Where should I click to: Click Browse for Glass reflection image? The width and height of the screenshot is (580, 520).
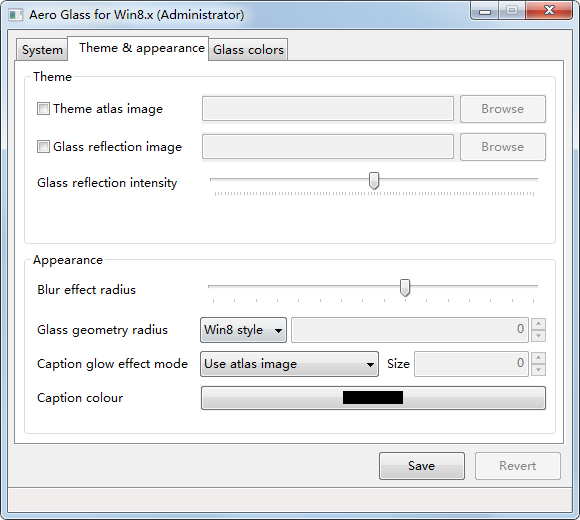[503, 147]
